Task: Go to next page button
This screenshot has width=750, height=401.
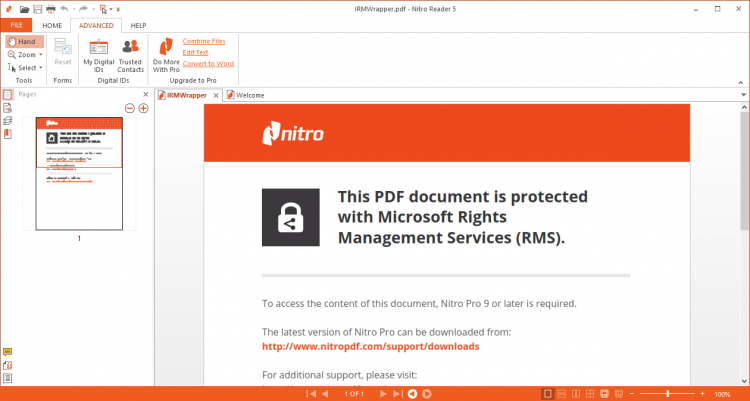Action: click(383, 394)
